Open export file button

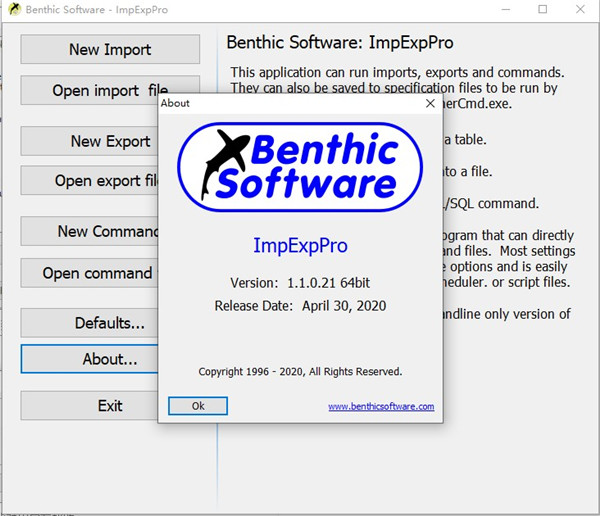89,180
